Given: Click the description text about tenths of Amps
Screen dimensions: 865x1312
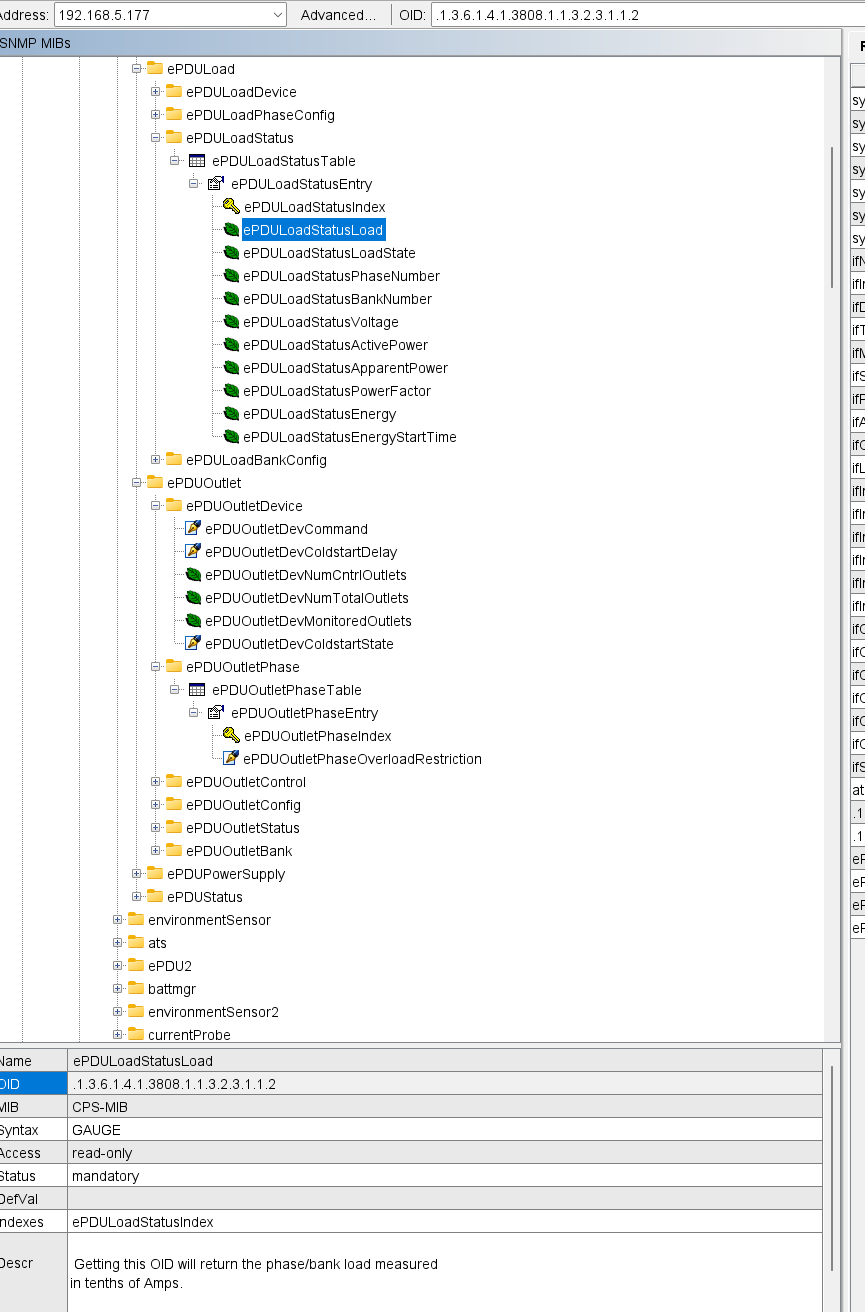Looking at the screenshot, I should click(x=254, y=1273).
